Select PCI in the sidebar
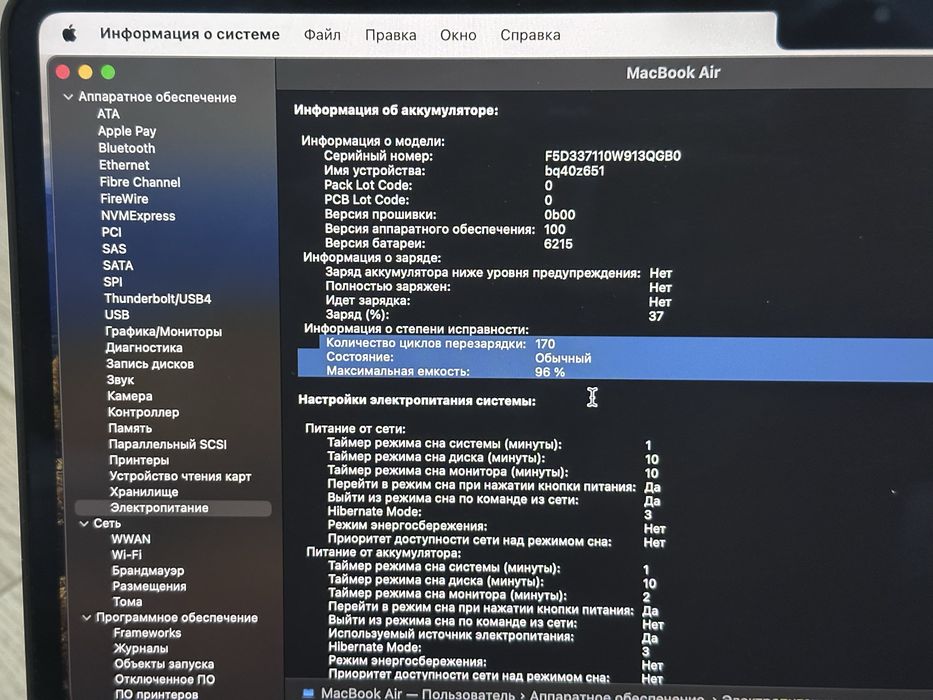The height and width of the screenshot is (700, 933). click(111, 232)
